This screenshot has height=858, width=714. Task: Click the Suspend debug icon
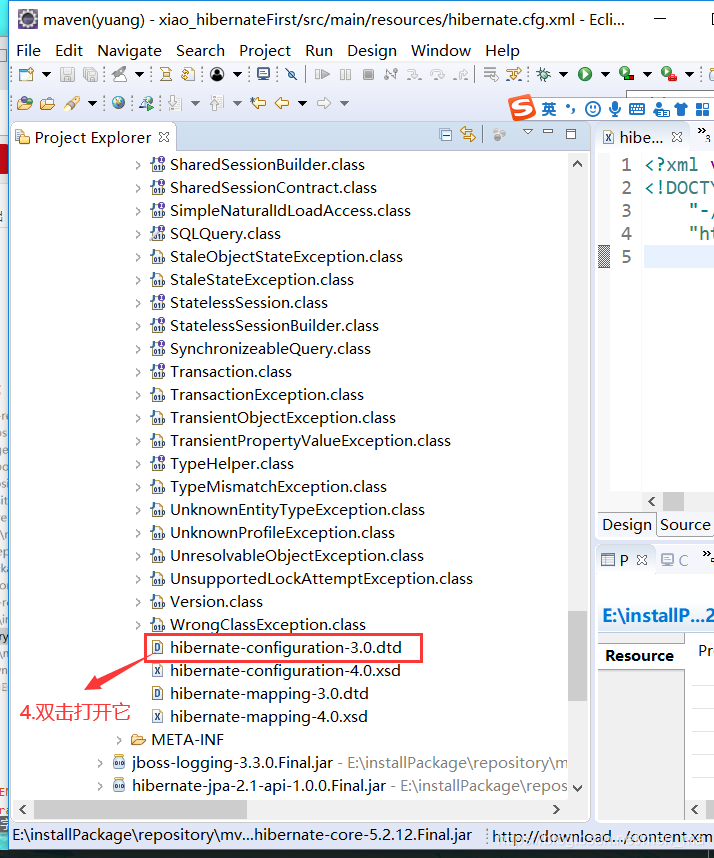pyautogui.click(x=345, y=74)
